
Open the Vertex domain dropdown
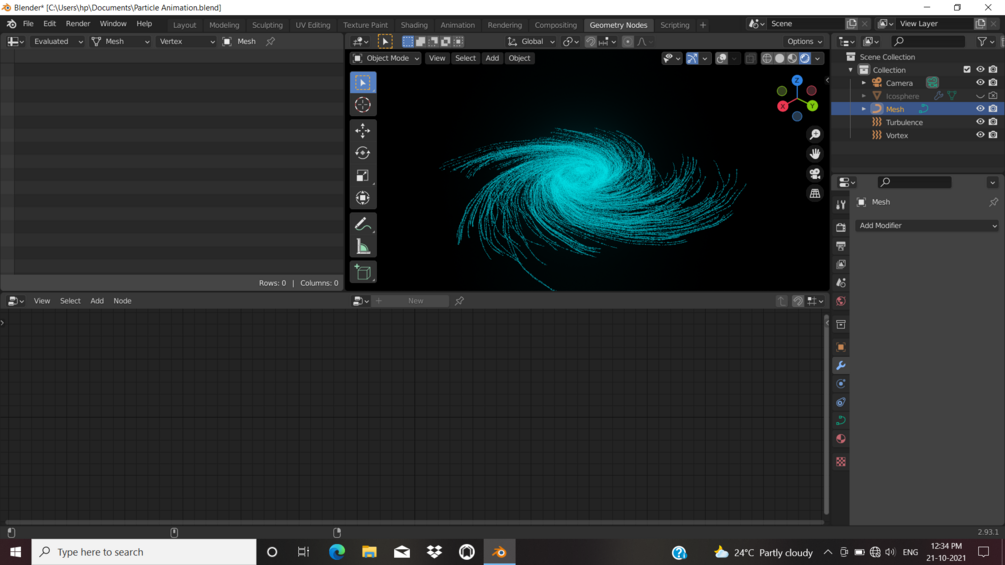[x=185, y=42]
